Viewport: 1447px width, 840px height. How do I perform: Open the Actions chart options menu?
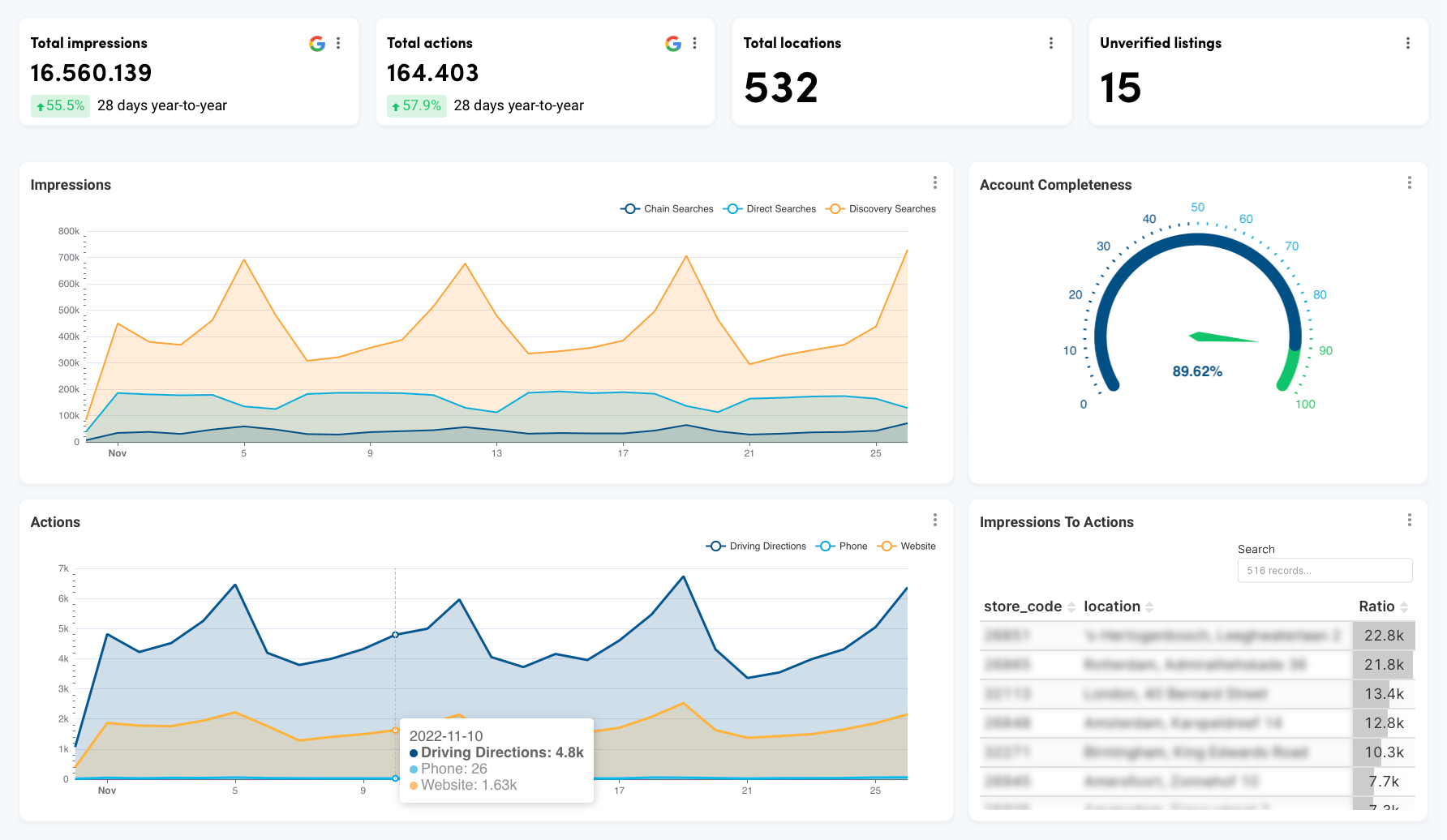(x=934, y=520)
